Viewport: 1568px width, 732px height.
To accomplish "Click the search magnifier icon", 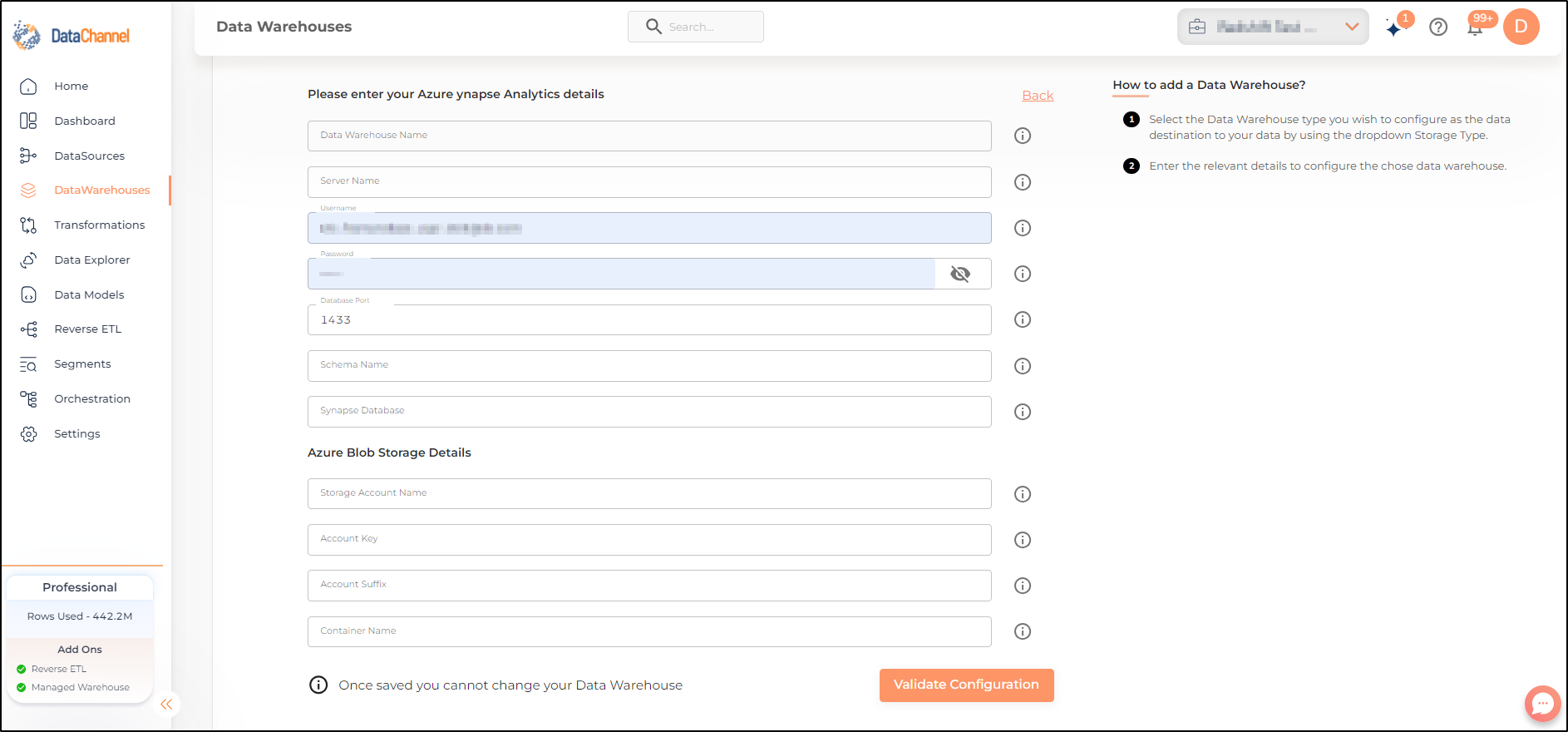I will [x=653, y=27].
